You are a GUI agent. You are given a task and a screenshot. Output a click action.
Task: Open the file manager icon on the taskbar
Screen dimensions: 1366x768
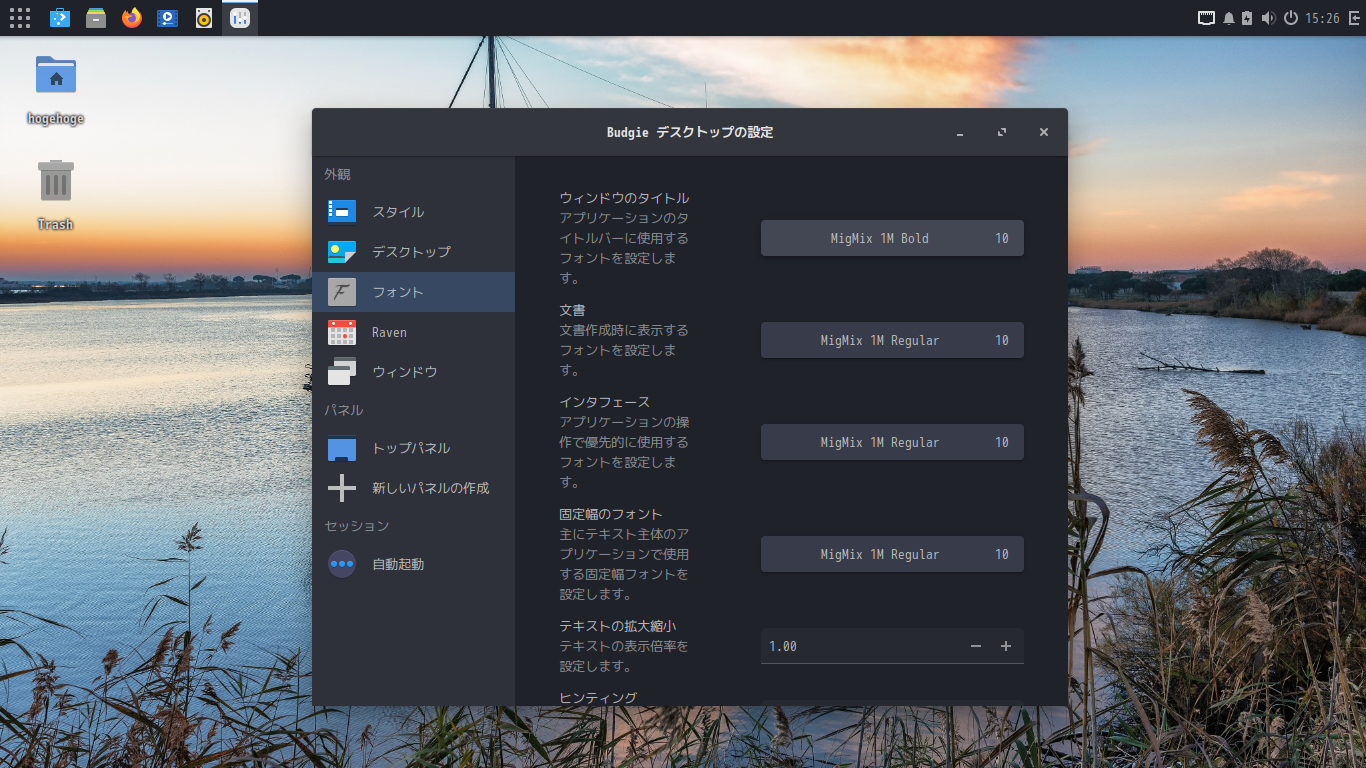[x=95, y=17]
